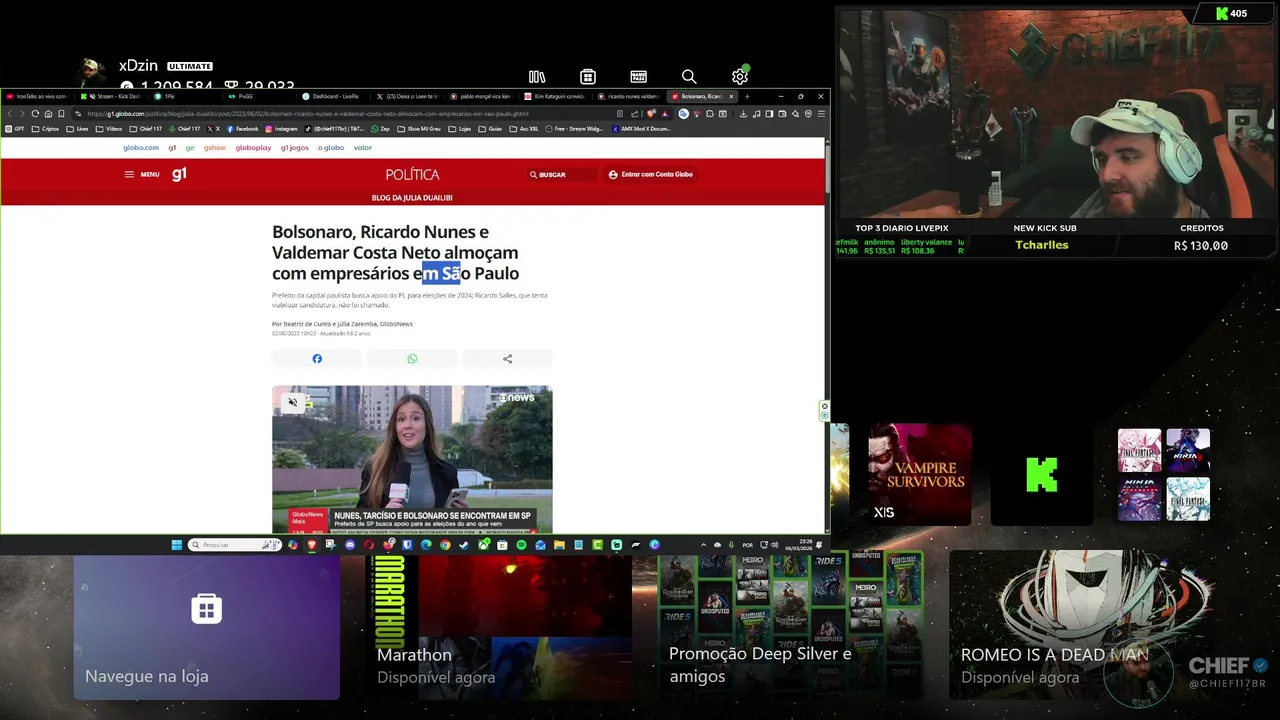Click Entrar com Conta Globo
Image resolution: width=1280 pixels, height=720 pixels.
651,174
